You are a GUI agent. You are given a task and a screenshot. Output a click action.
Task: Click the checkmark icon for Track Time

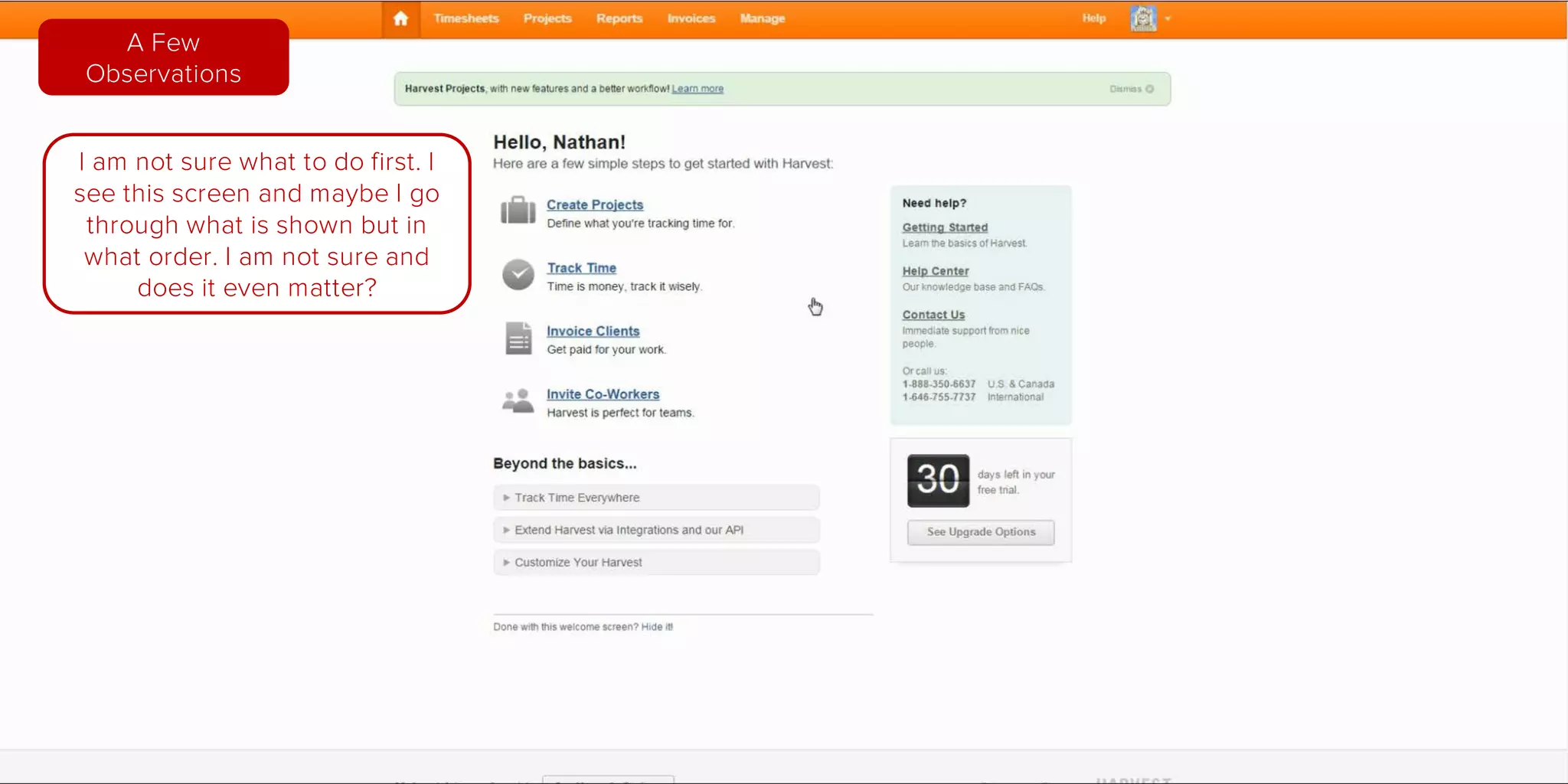tap(518, 274)
